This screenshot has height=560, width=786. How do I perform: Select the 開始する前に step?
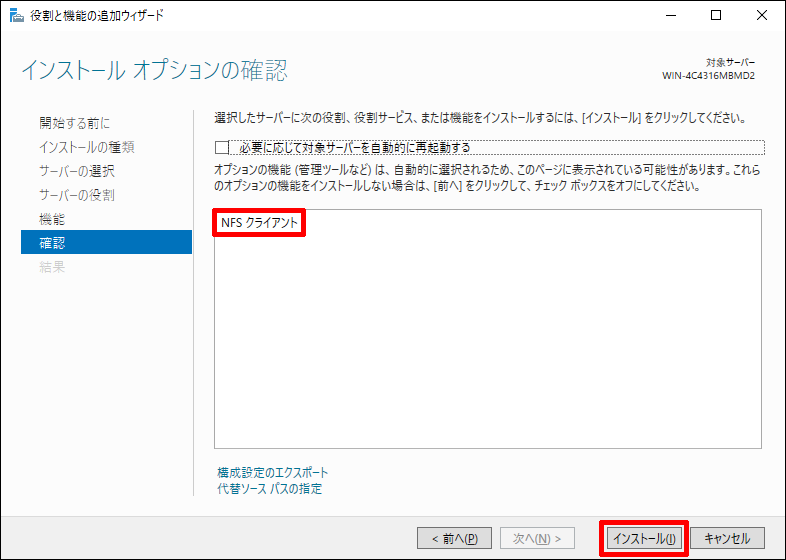tap(75, 123)
